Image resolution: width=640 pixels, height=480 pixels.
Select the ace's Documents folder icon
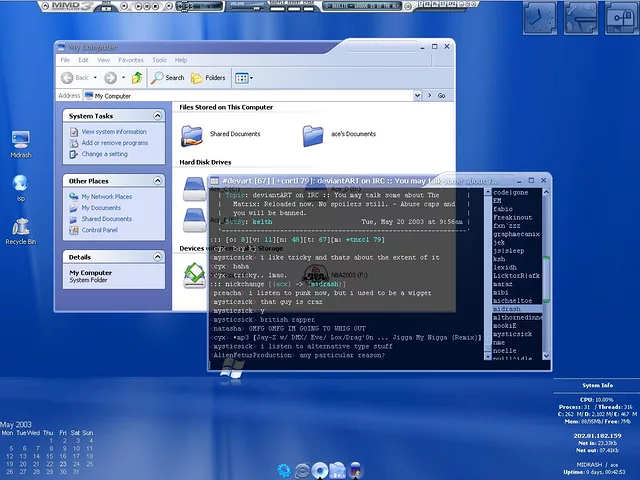click(x=313, y=136)
